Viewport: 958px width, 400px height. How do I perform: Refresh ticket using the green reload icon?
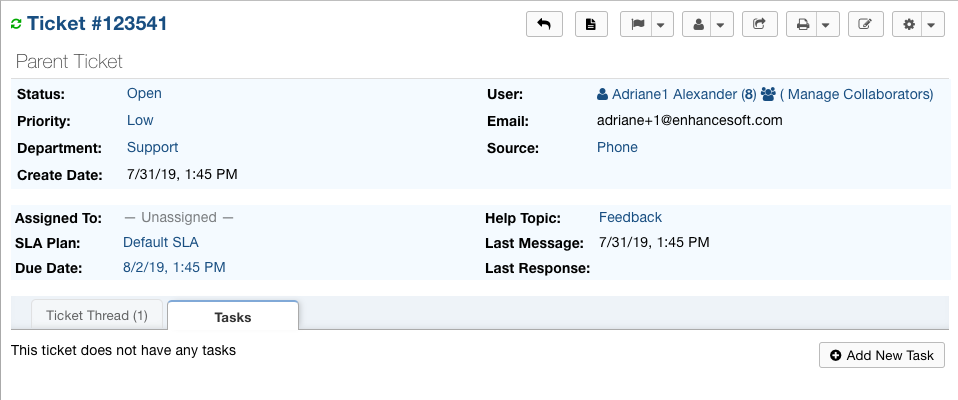tap(16, 24)
